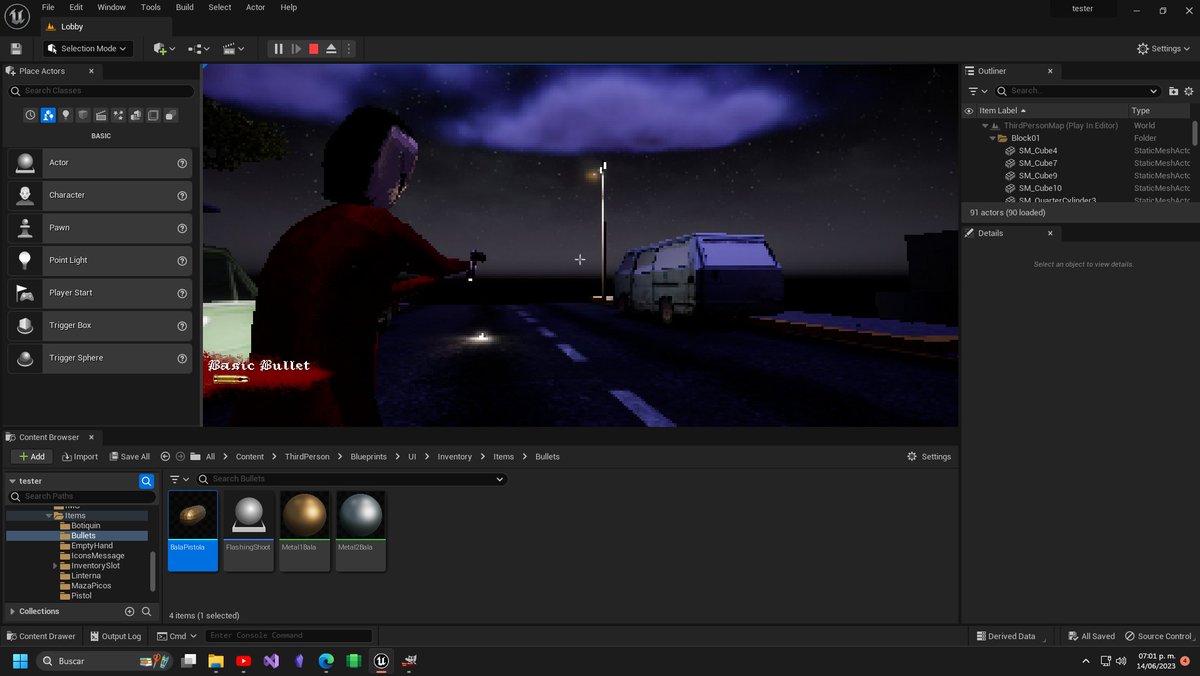The height and width of the screenshot is (676, 1200).
Task: Stop the play session with the red square
Action: [314, 48]
